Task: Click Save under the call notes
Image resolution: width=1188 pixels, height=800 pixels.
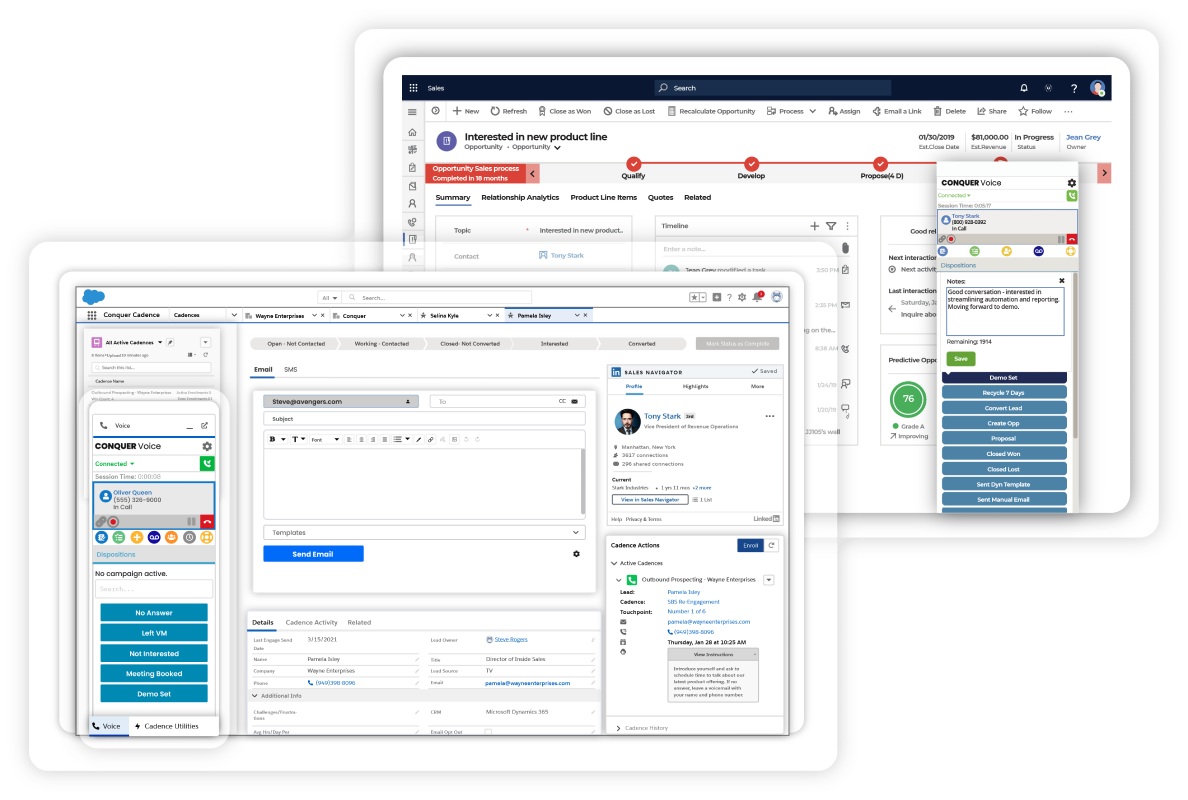Action: [961, 358]
